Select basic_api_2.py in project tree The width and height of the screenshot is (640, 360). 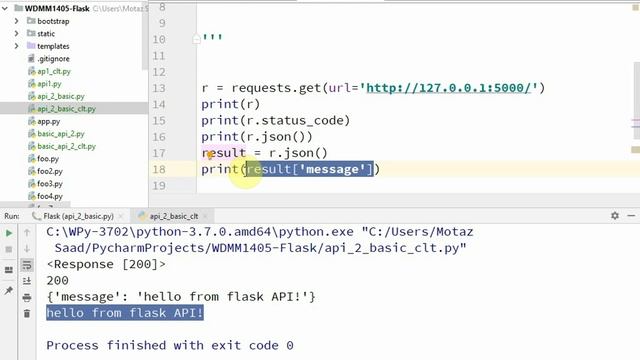click(61, 134)
